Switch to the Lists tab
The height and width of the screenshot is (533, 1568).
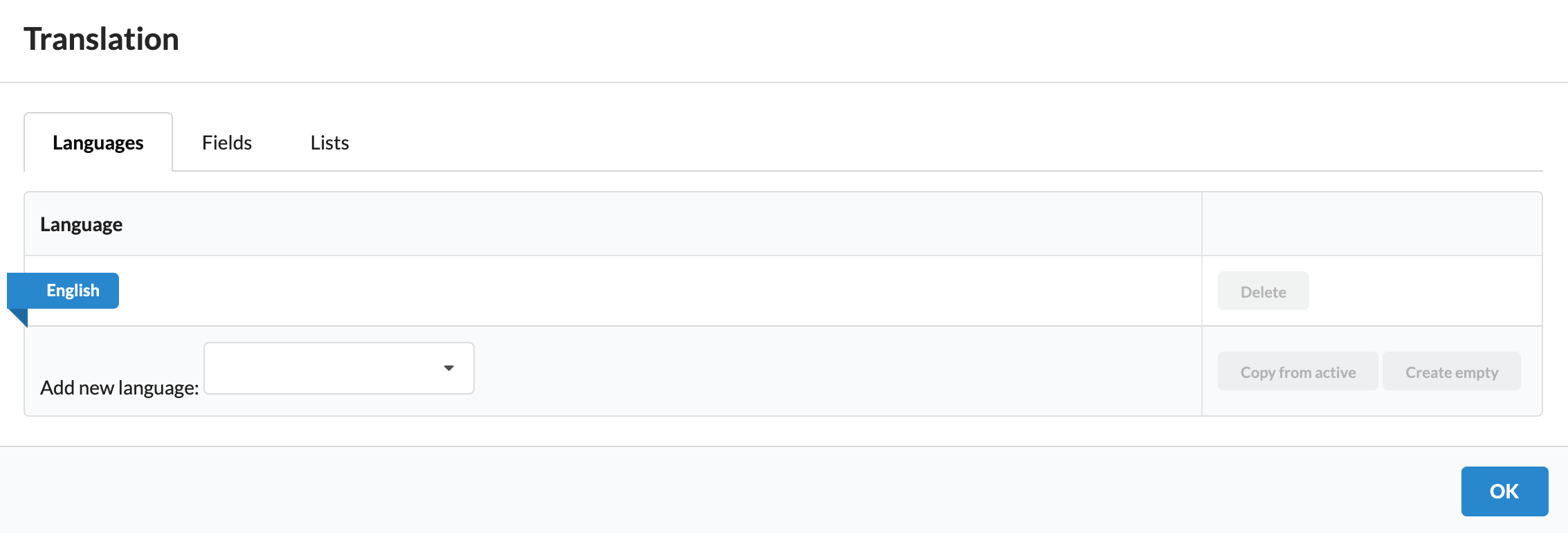click(x=329, y=143)
